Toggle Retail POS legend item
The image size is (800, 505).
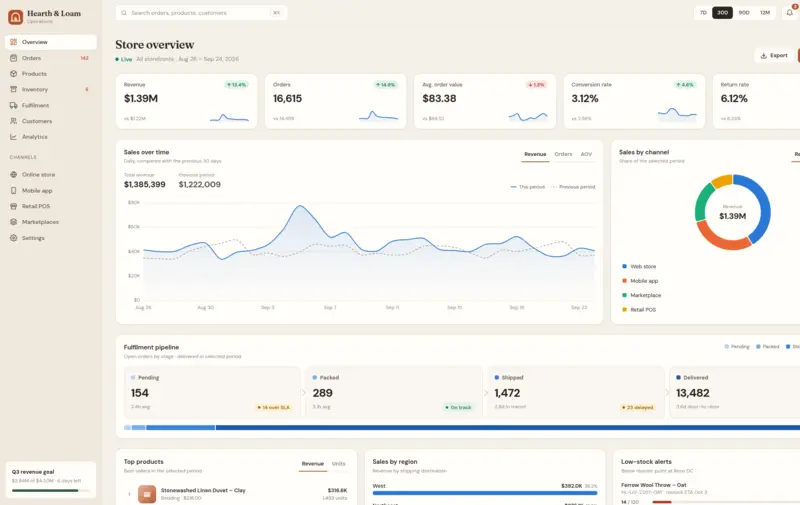pyautogui.click(x=639, y=310)
